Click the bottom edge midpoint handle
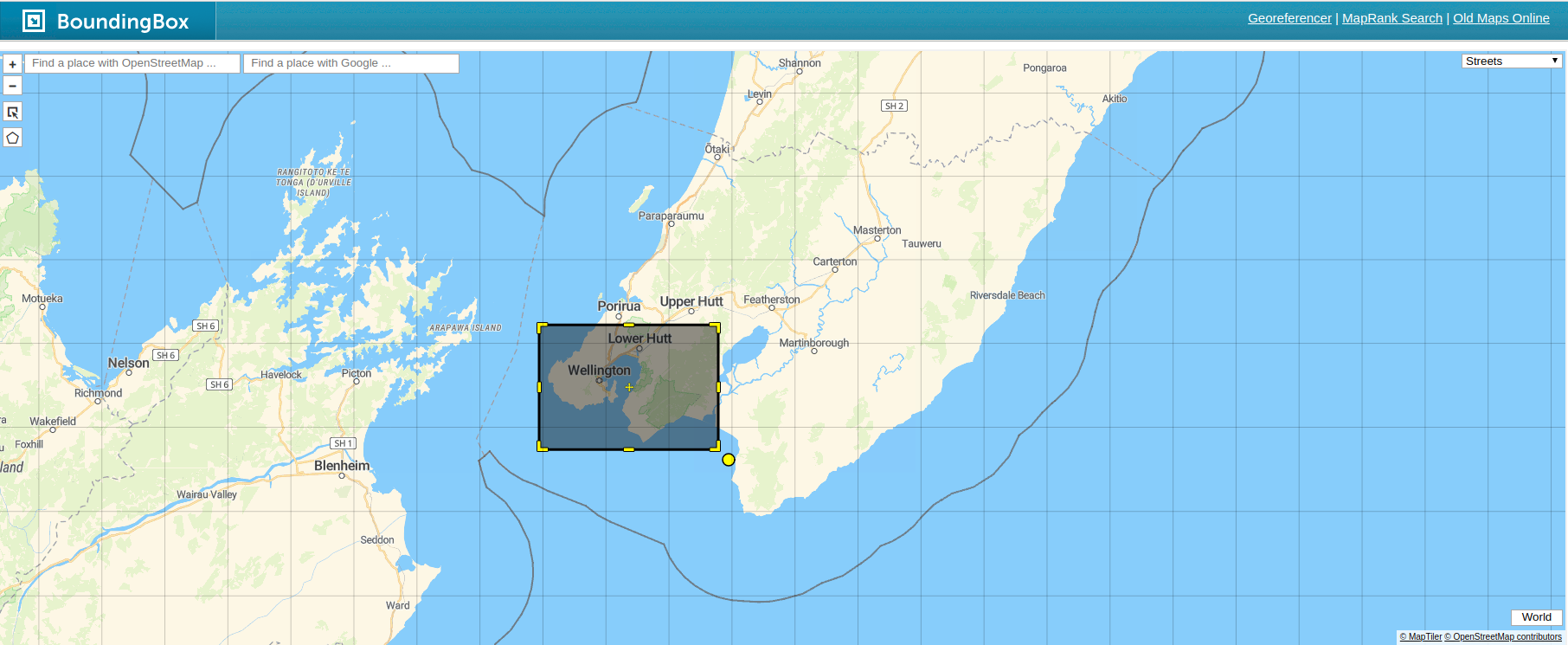Image resolution: width=1568 pixels, height=645 pixels. [x=629, y=449]
